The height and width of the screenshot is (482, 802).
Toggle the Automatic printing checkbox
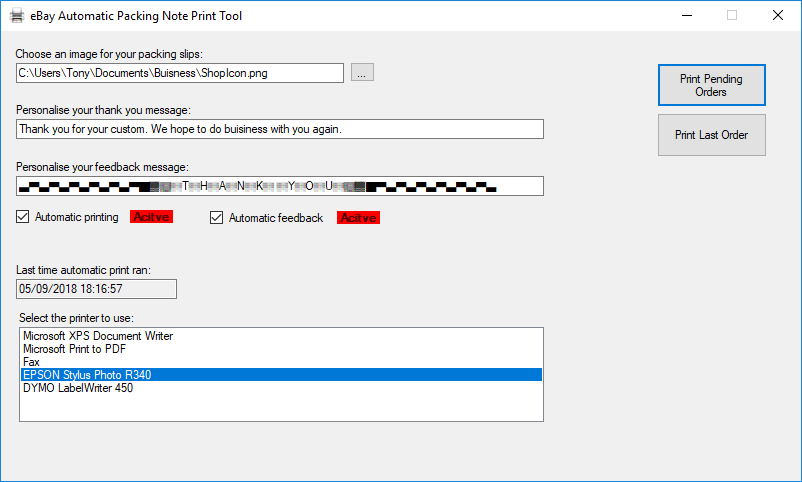[x=23, y=217]
